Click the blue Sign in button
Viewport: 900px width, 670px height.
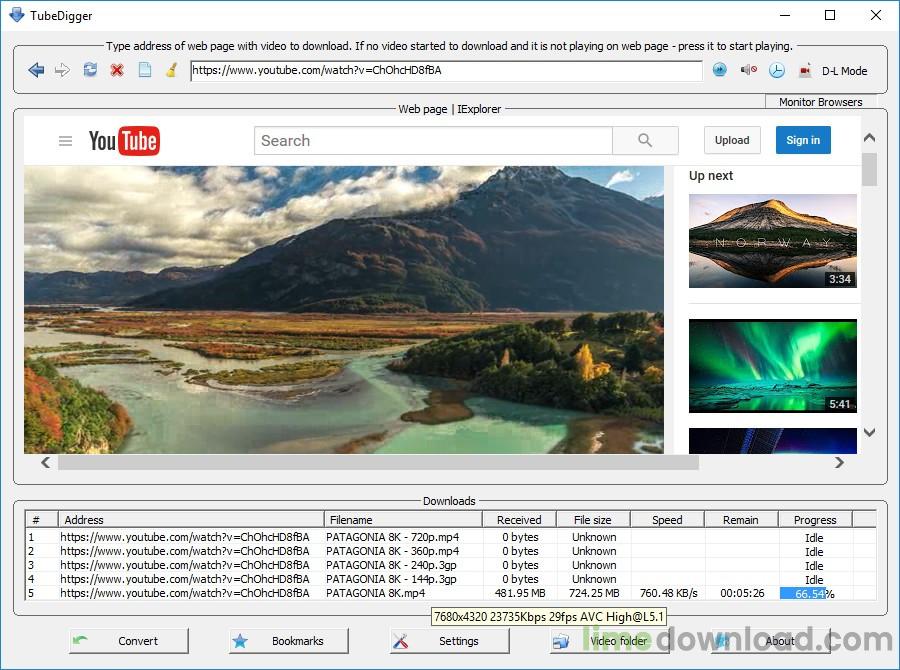point(803,140)
